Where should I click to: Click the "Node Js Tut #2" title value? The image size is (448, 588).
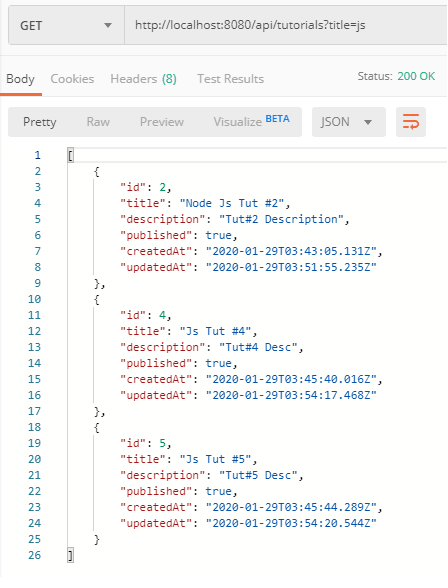[232, 203]
